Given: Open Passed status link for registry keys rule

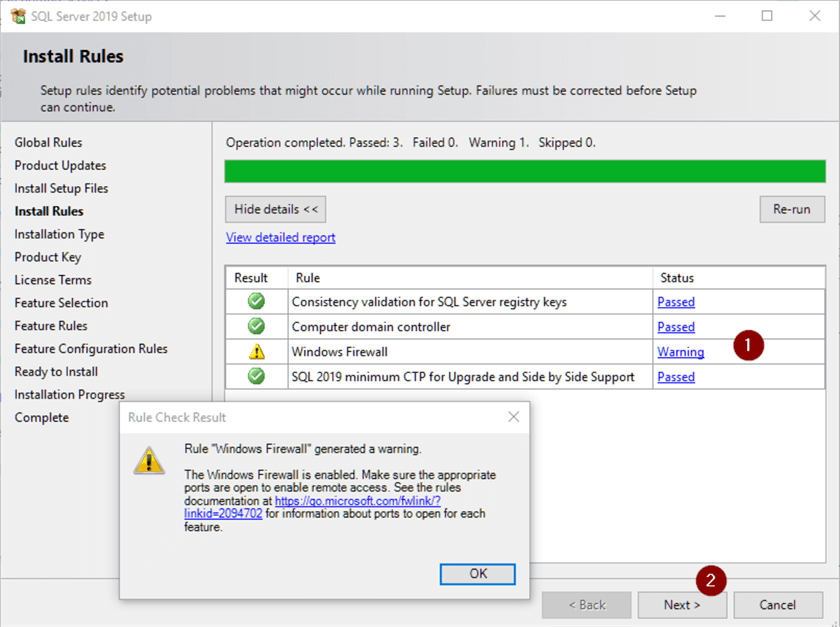Looking at the screenshot, I should 676,302.
